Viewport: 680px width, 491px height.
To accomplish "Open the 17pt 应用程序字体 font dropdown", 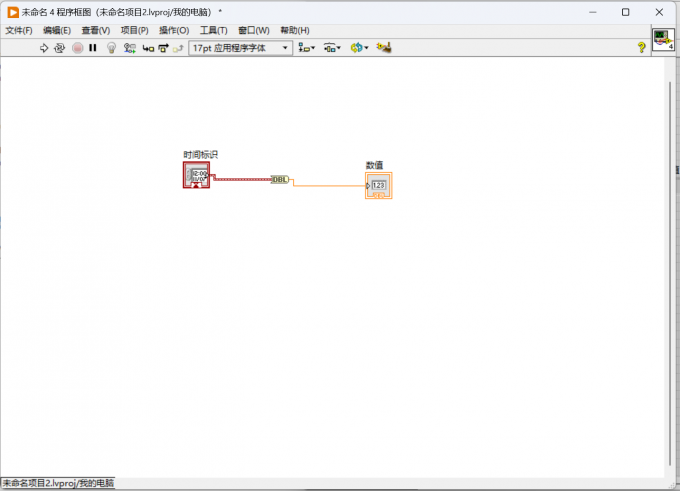I will tap(241, 48).
